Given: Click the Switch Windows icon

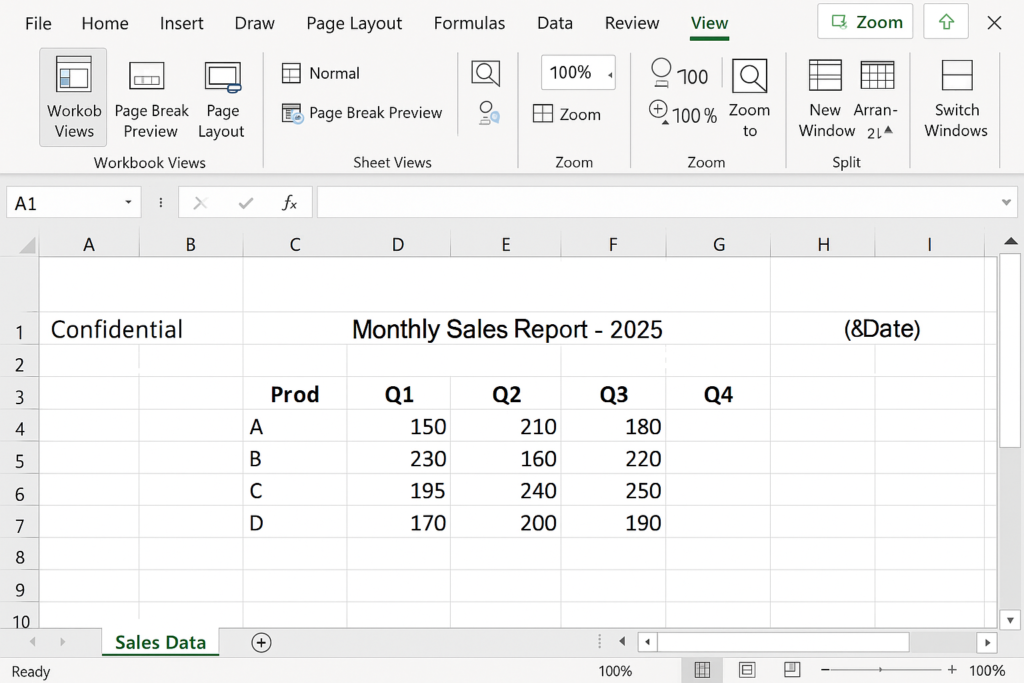Looking at the screenshot, I should pos(956,76).
